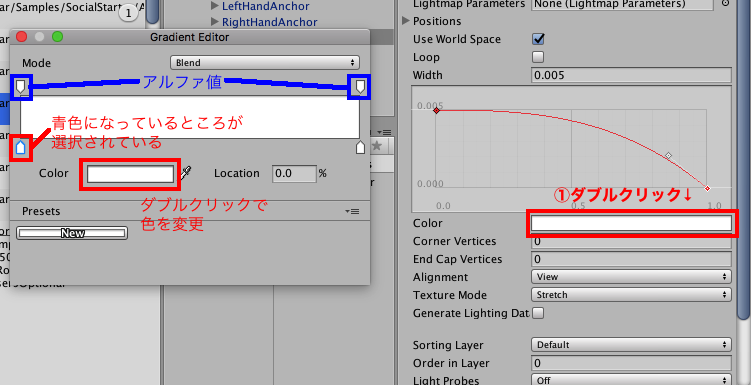Select the right alpha key marker
This screenshot has height=385, width=751.
pyautogui.click(x=360, y=87)
